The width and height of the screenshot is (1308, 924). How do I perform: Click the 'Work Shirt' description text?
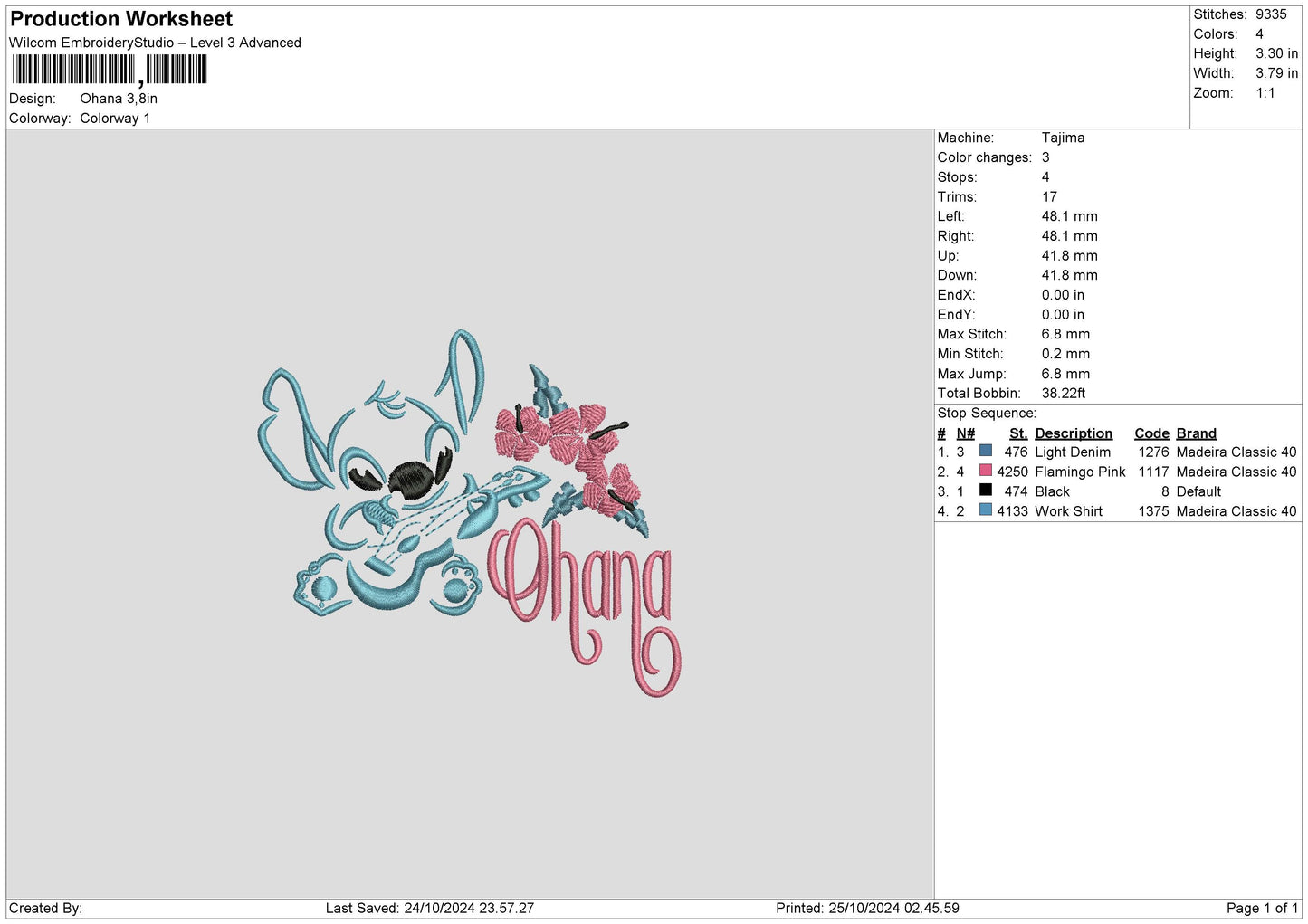tap(1068, 511)
